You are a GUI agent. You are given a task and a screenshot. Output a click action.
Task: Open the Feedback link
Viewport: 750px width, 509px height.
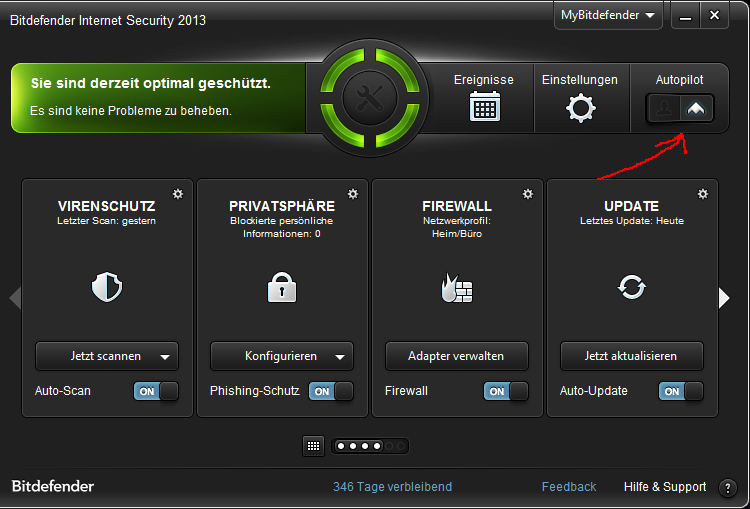[569, 487]
